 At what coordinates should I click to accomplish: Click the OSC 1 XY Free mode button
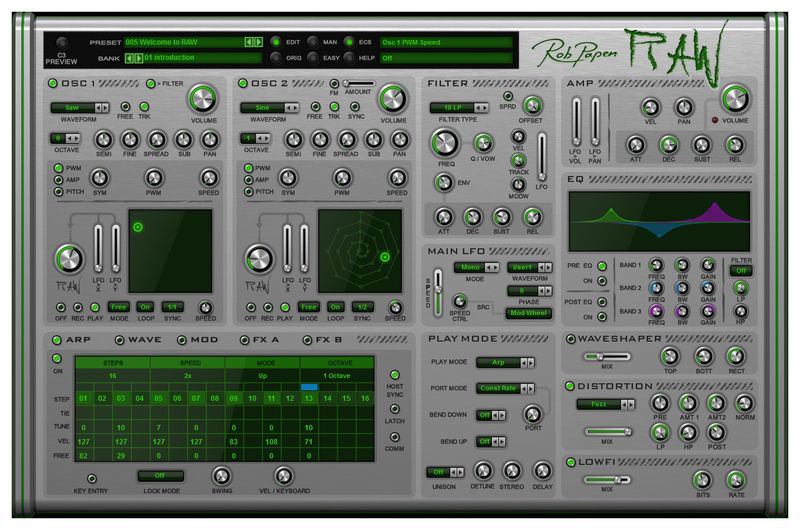(x=119, y=307)
